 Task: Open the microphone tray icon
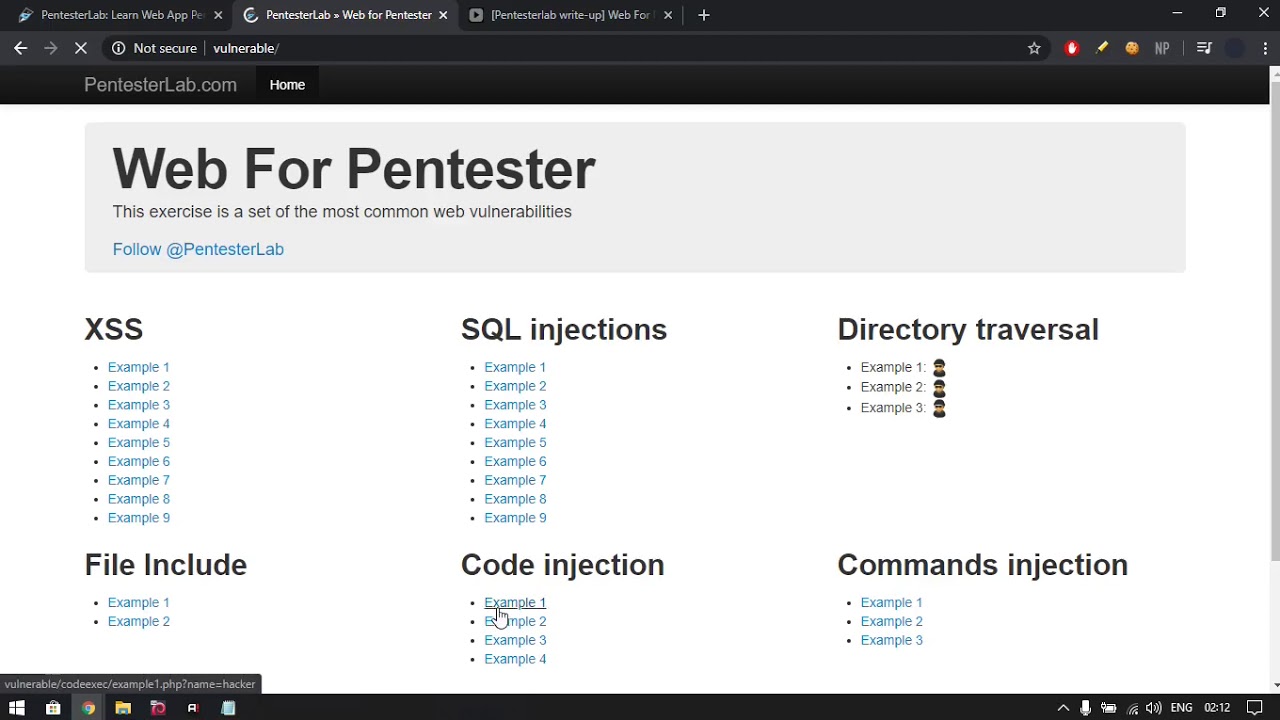click(x=1085, y=708)
